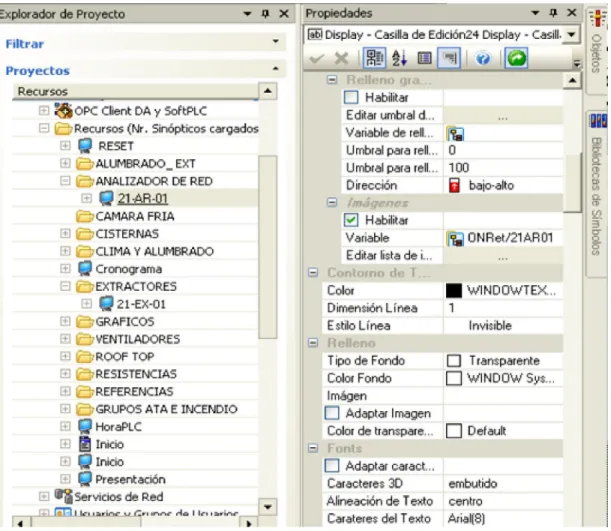
Task: Click the ellipsis for Editar umbral d...
Action: pos(503,116)
